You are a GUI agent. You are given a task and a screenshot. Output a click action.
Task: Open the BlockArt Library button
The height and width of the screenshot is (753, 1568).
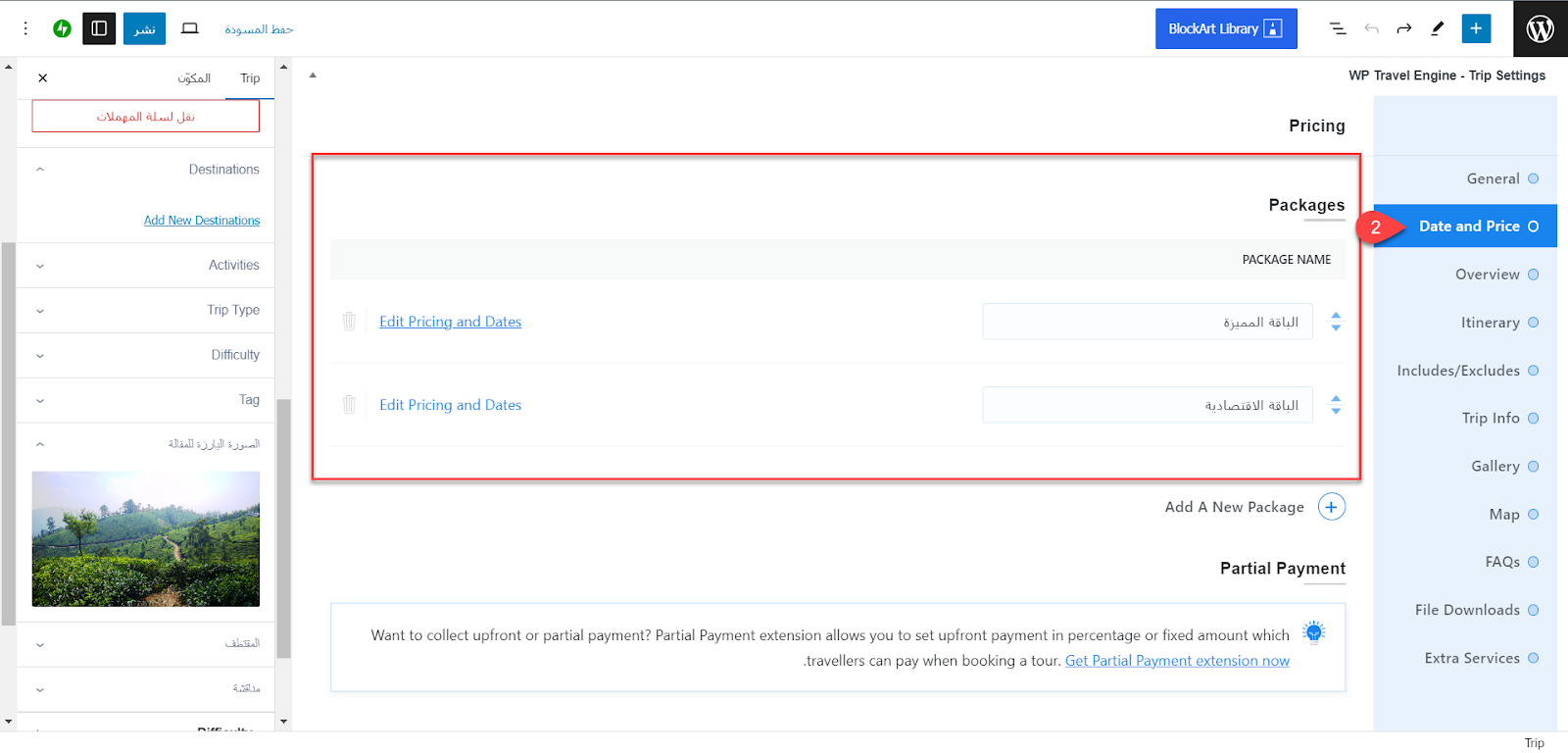[1225, 28]
